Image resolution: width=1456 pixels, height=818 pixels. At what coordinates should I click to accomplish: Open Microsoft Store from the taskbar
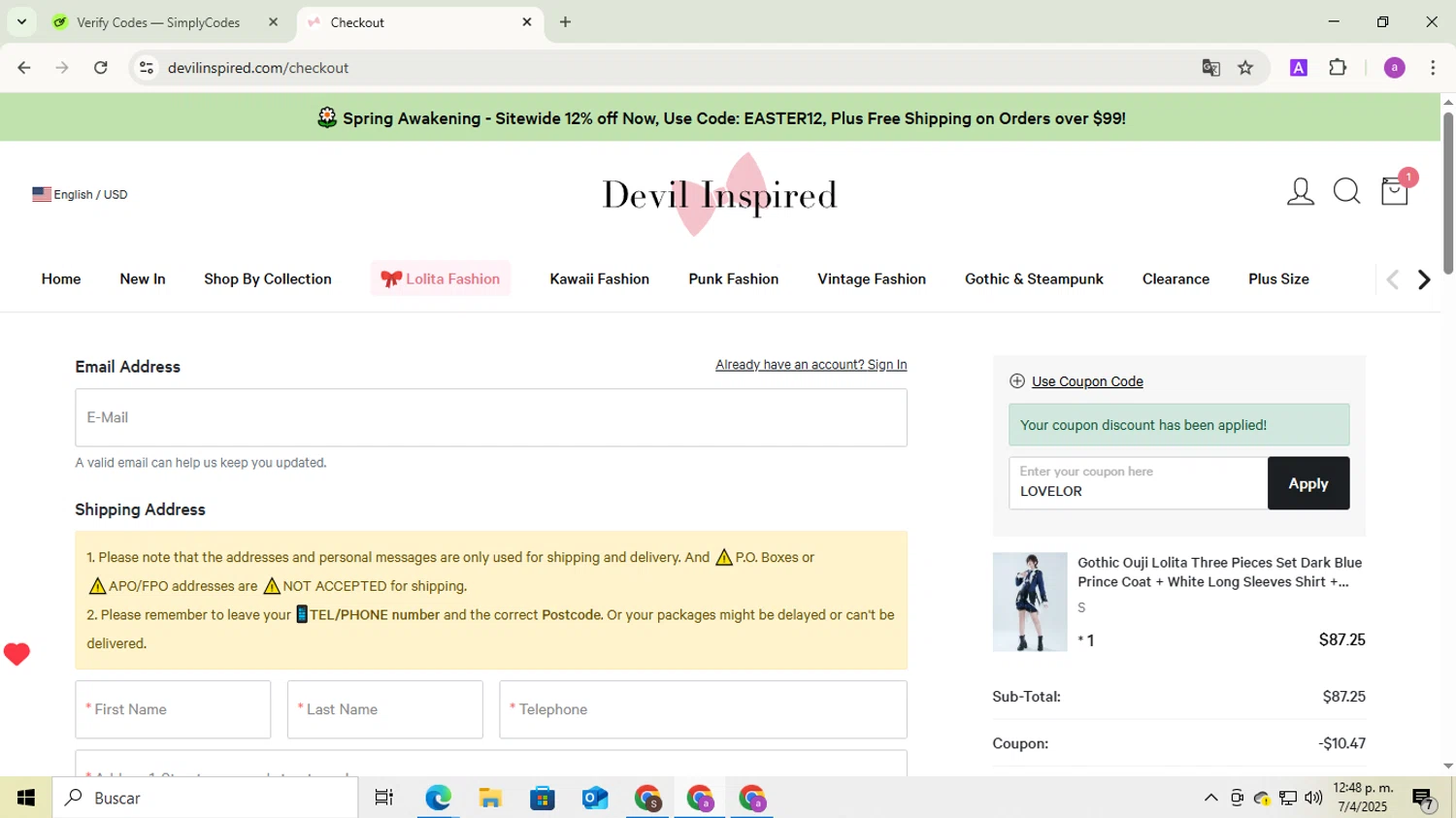[543, 798]
